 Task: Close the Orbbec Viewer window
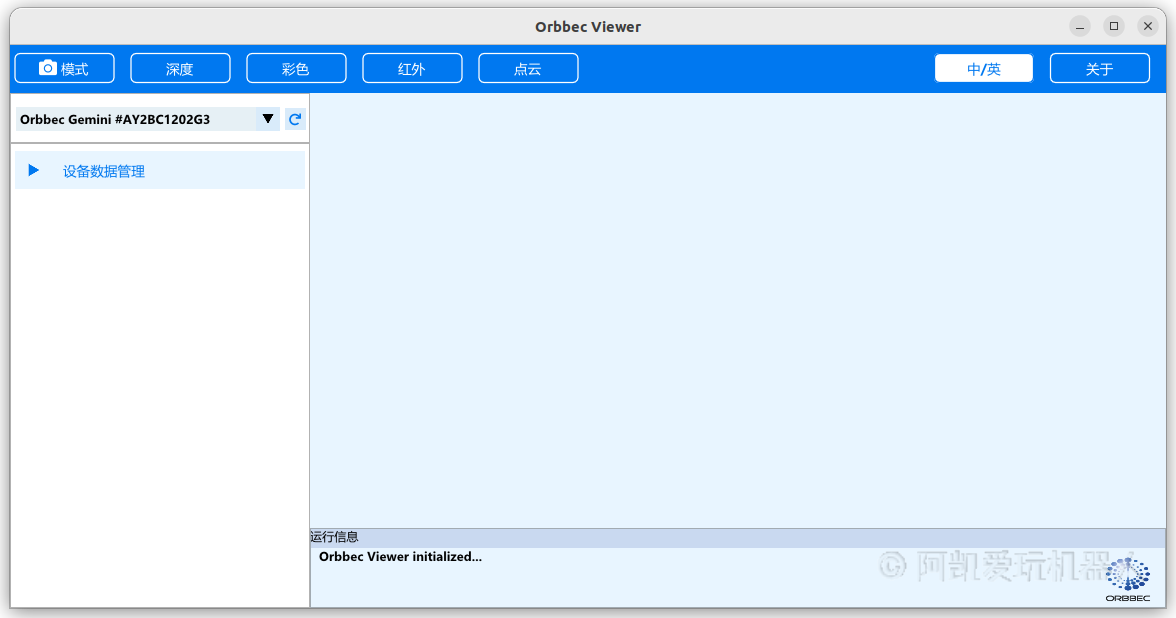[x=1148, y=26]
